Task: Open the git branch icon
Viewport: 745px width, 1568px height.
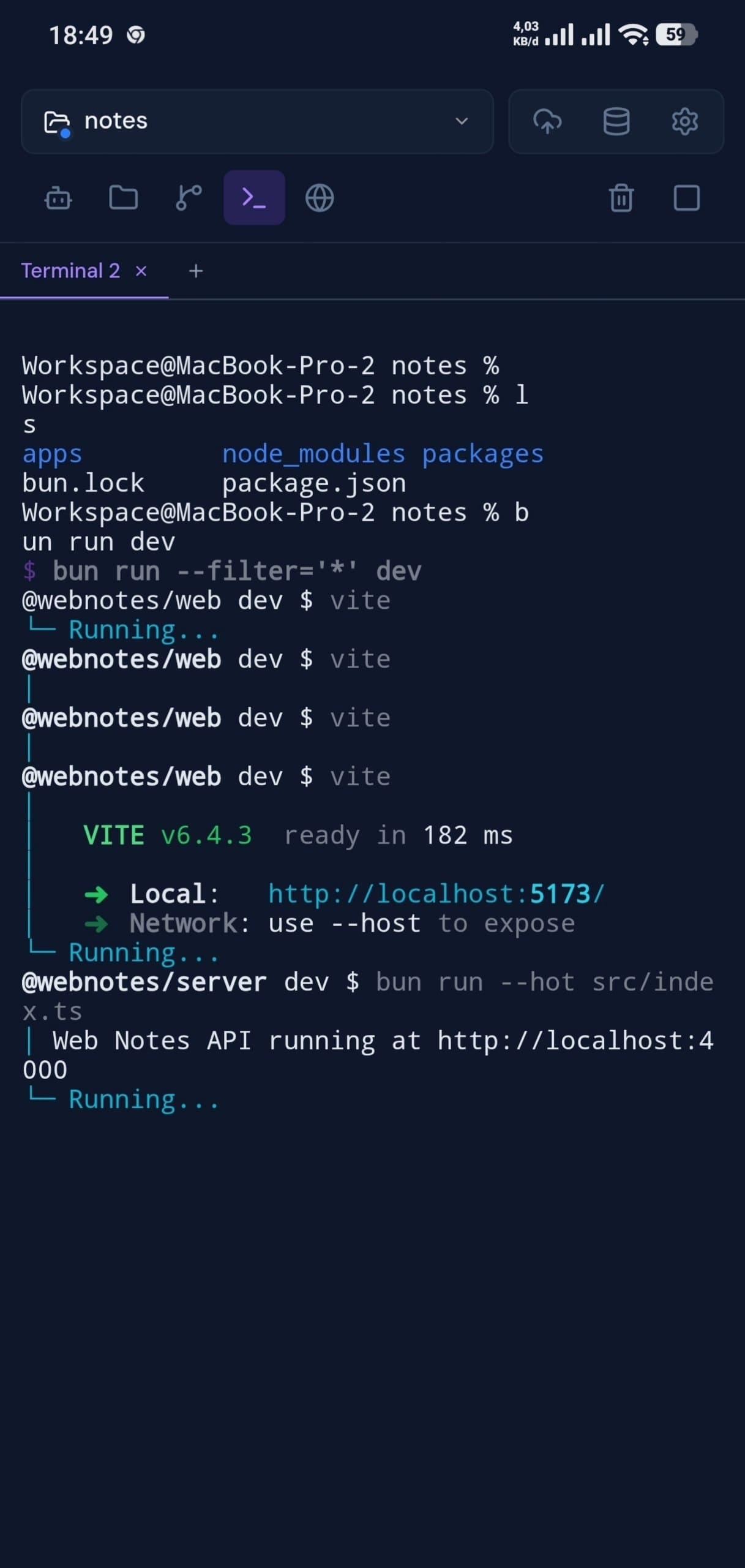Action: [189, 198]
